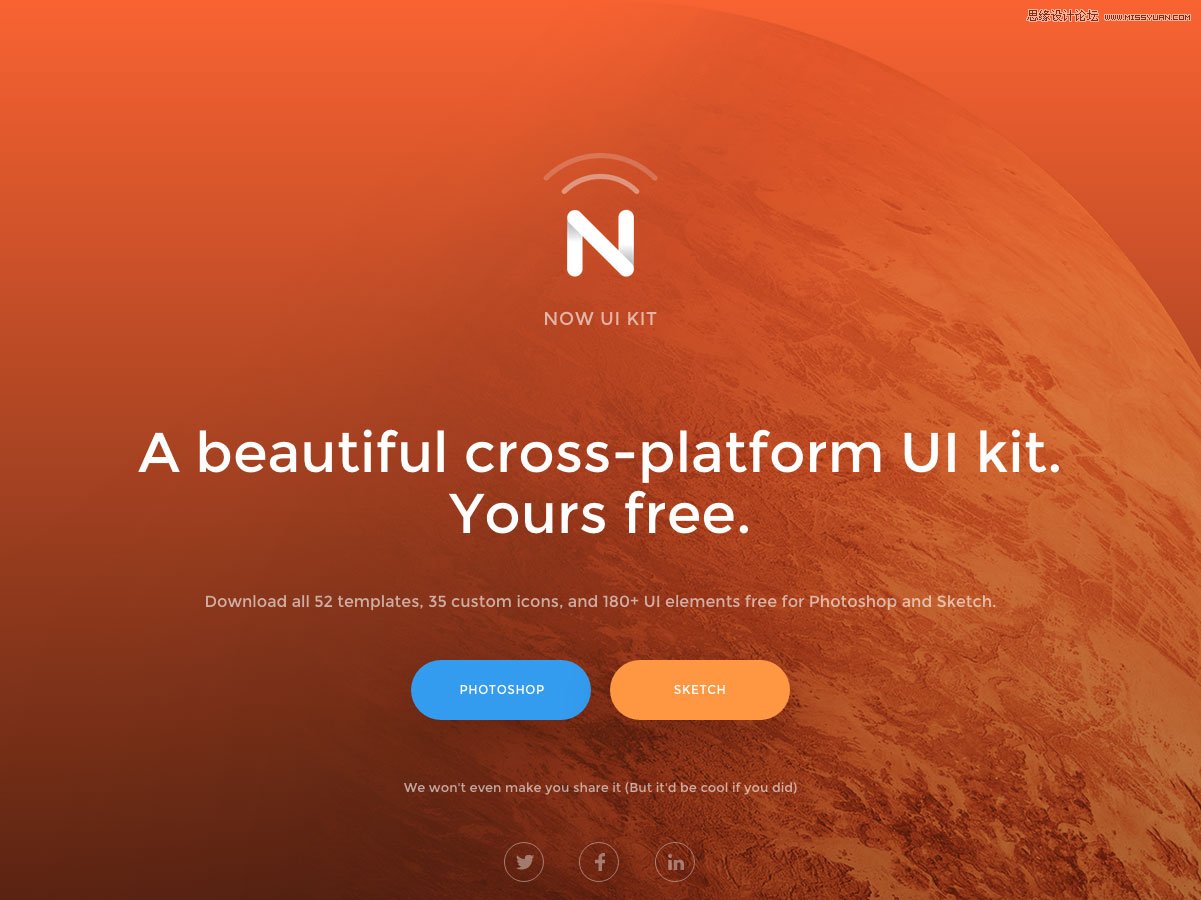Open the Twitter share icon
Image resolution: width=1201 pixels, height=900 pixels.
point(524,862)
